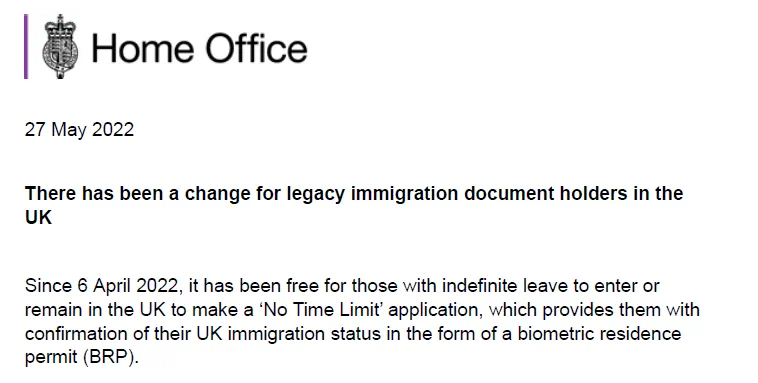758x383 pixels.
Task: Click the year "2022" in the date line
Action: pyautogui.click(x=113, y=130)
